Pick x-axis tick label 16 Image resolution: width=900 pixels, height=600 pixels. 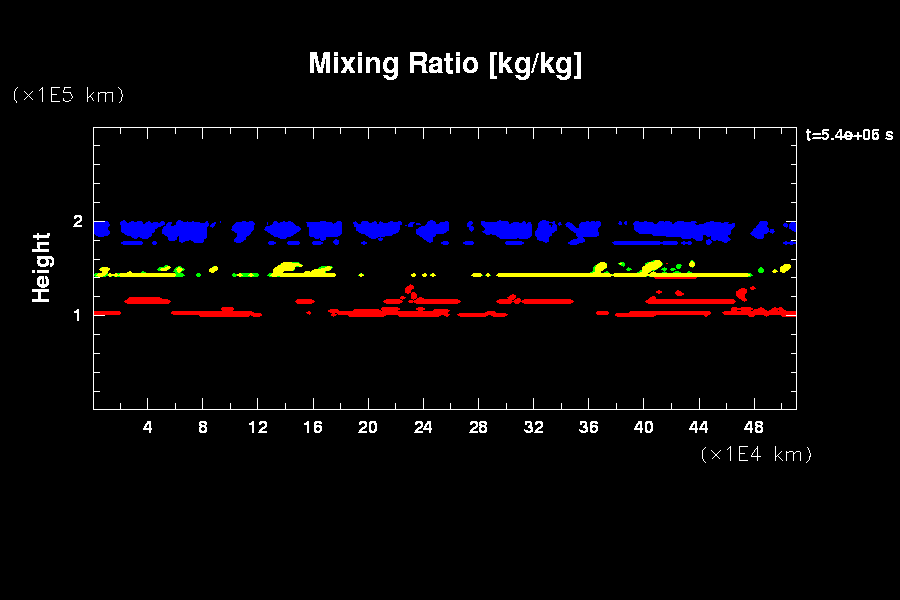[313, 428]
